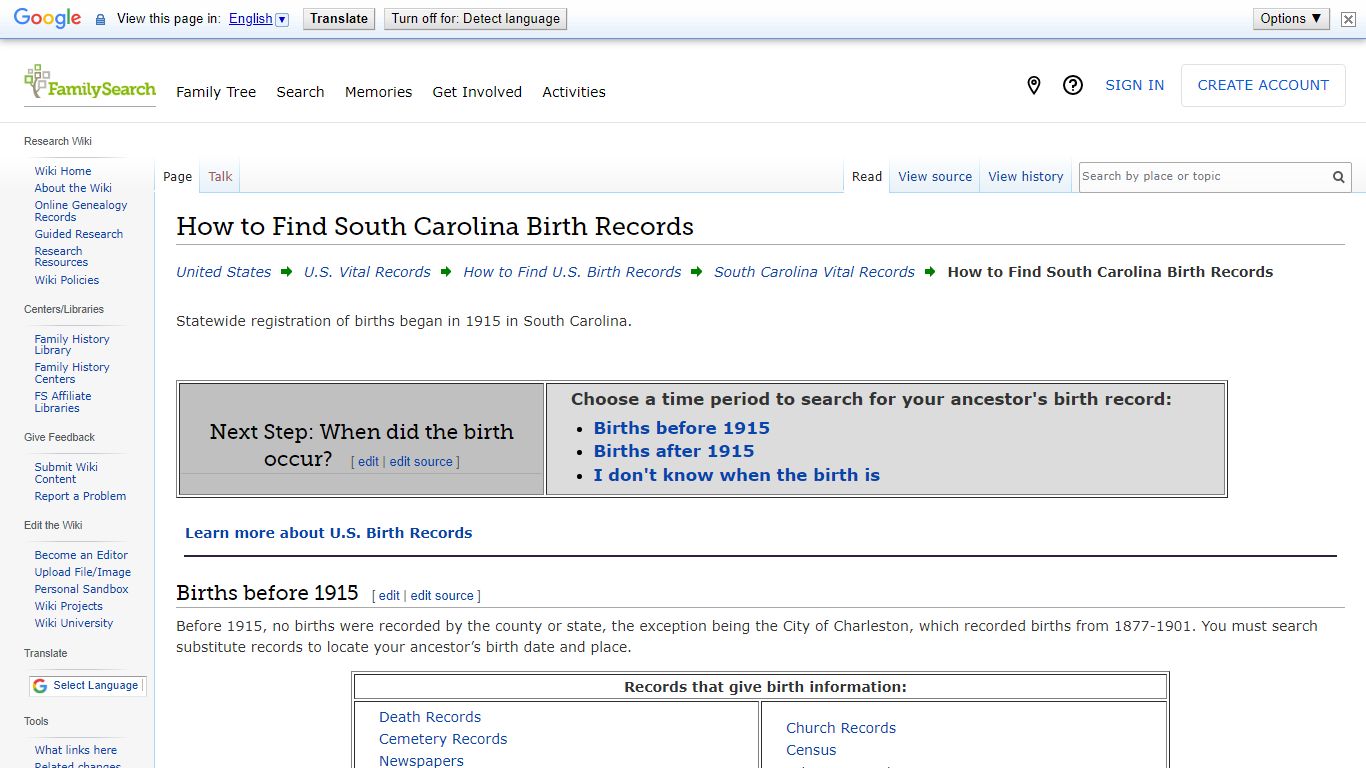Click the location pin icon

point(1034,85)
